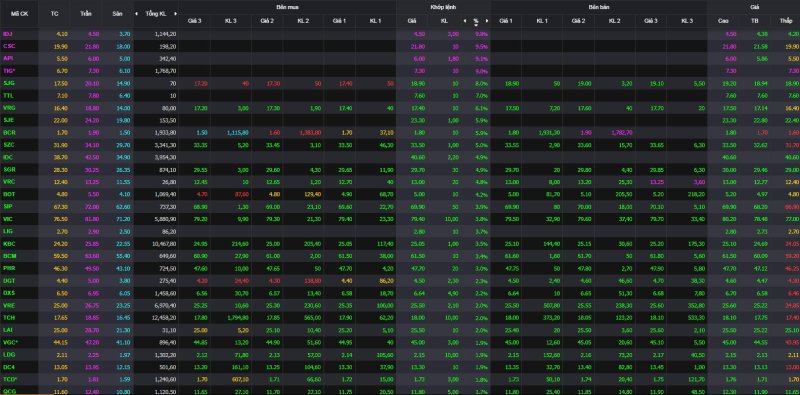
Task: Open the KBC stock symbol
Action: point(8,243)
